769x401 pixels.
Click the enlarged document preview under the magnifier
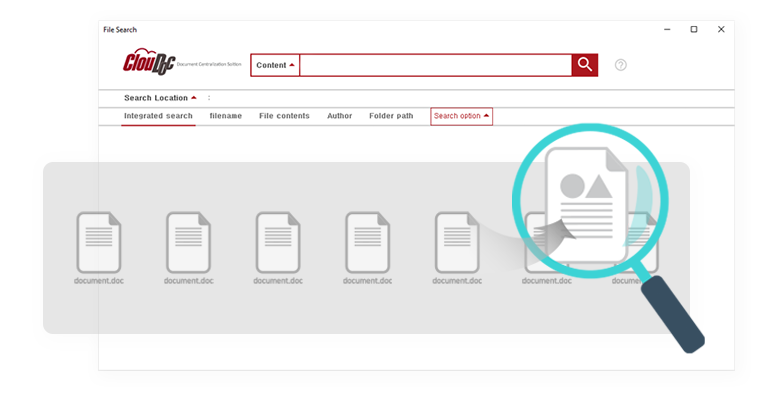click(586, 202)
